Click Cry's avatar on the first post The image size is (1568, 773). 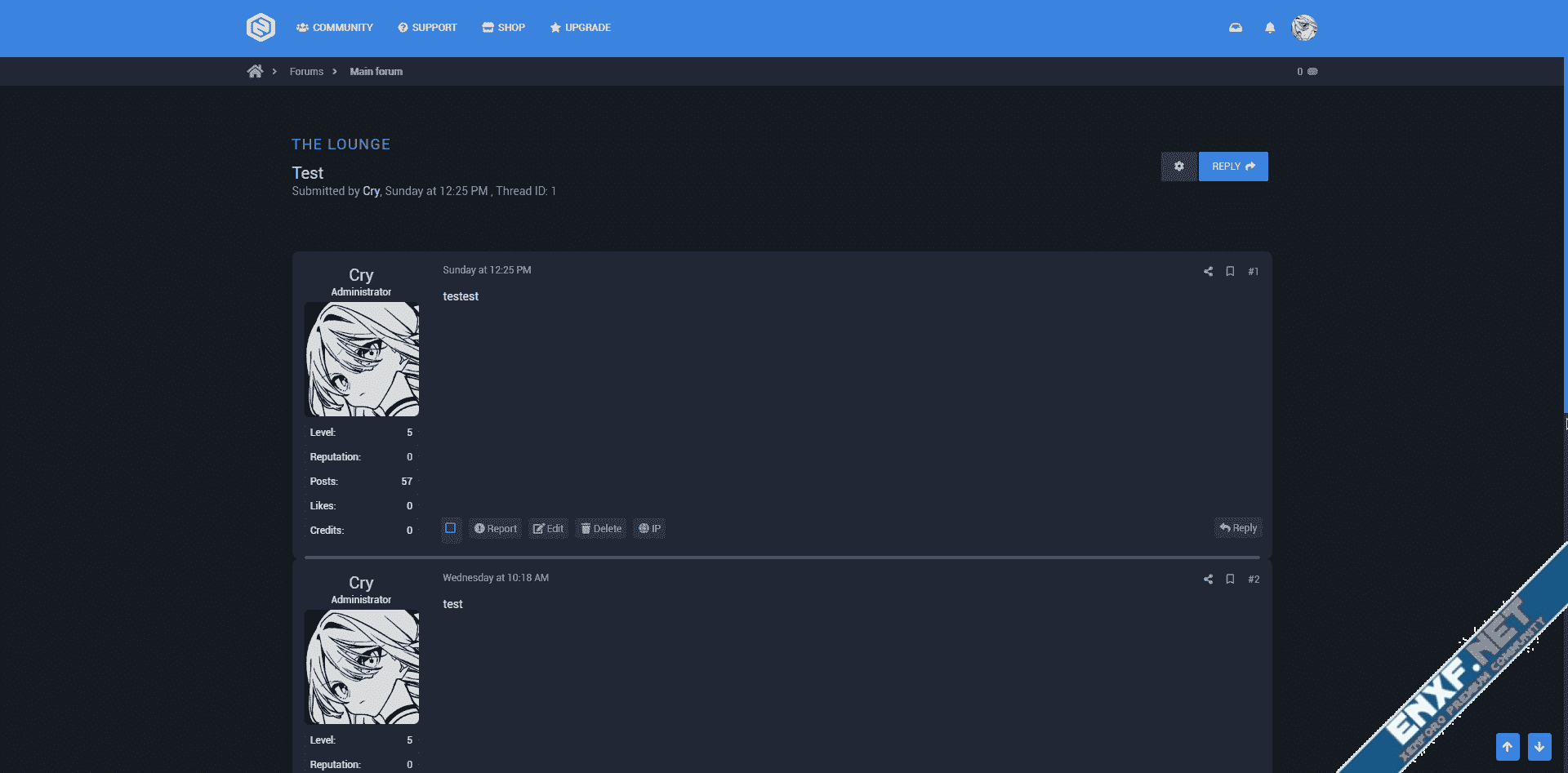pyautogui.click(x=362, y=359)
